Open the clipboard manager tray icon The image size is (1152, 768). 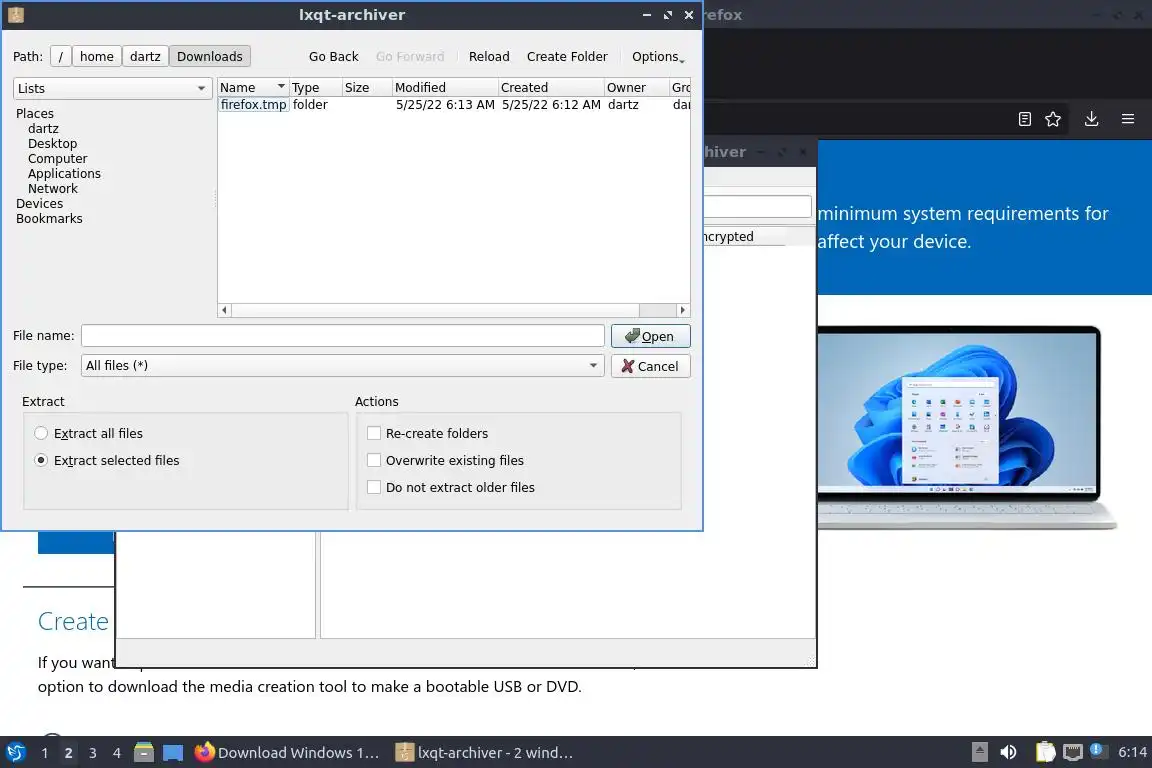(1045, 752)
